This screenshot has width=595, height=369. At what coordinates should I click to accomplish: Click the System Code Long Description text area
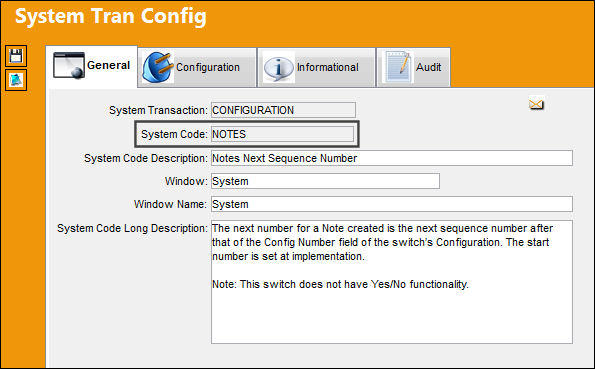(x=392, y=282)
